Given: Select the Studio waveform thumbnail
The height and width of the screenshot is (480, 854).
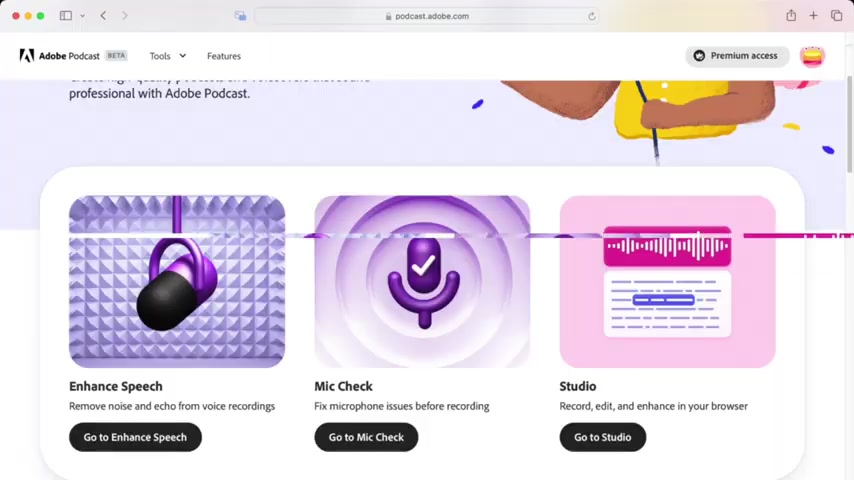Looking at the screenshot, I should click(x=667, y=282).
